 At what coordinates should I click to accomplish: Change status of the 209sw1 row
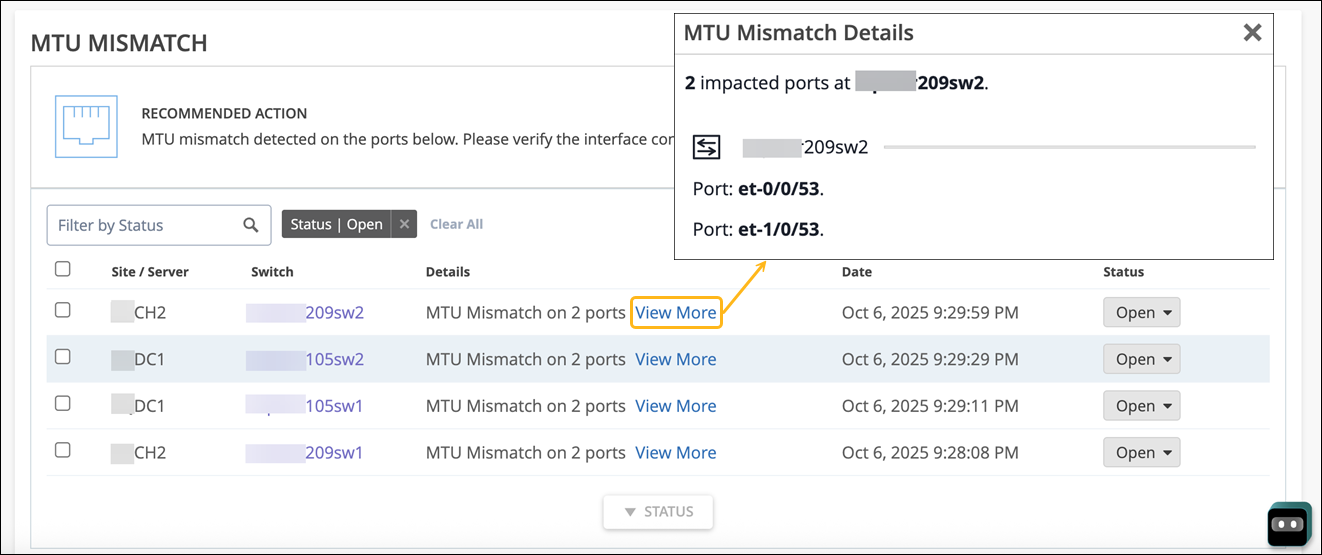tap(1141, 453)
